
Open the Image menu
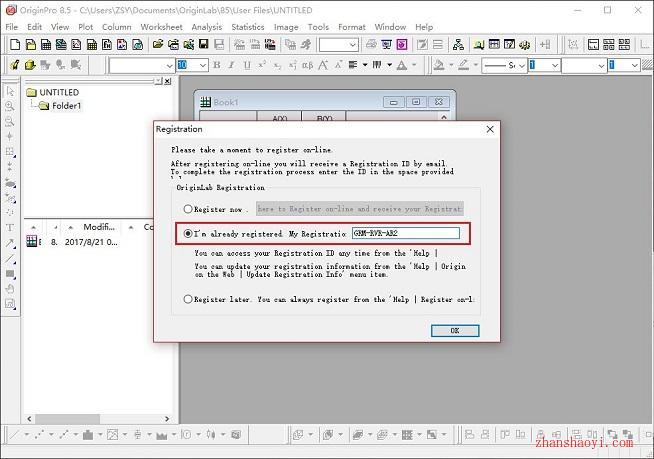[286, 27]
